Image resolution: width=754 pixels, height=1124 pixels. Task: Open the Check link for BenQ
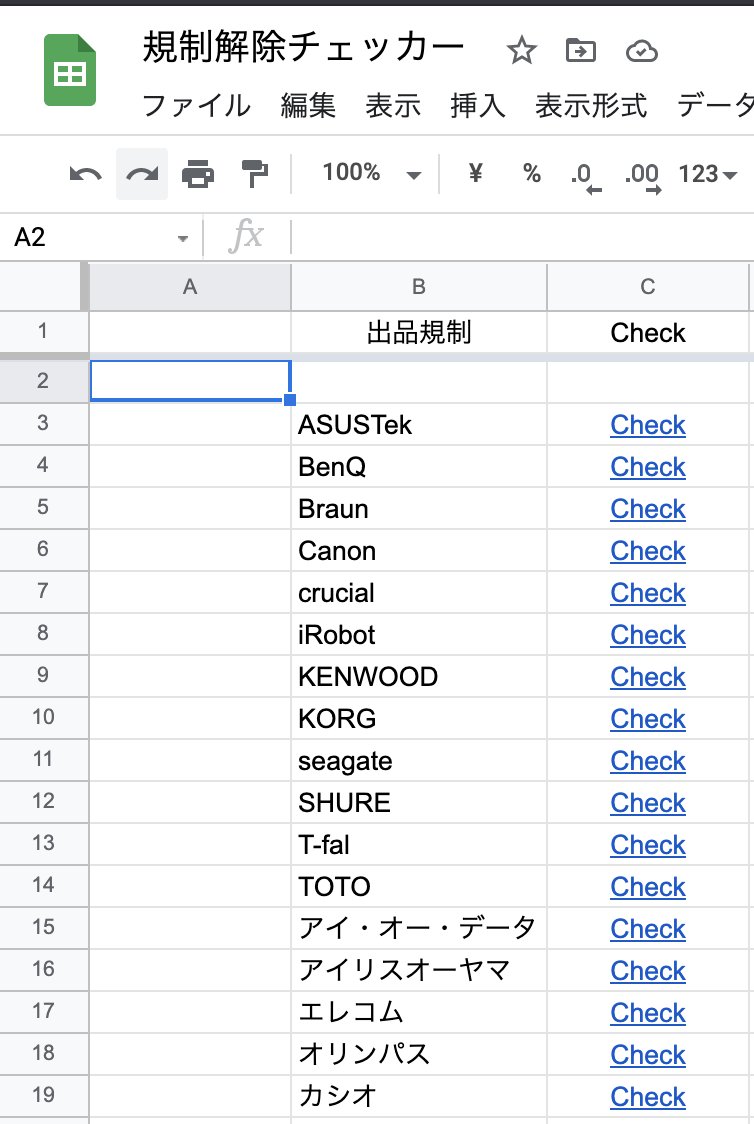648,467
